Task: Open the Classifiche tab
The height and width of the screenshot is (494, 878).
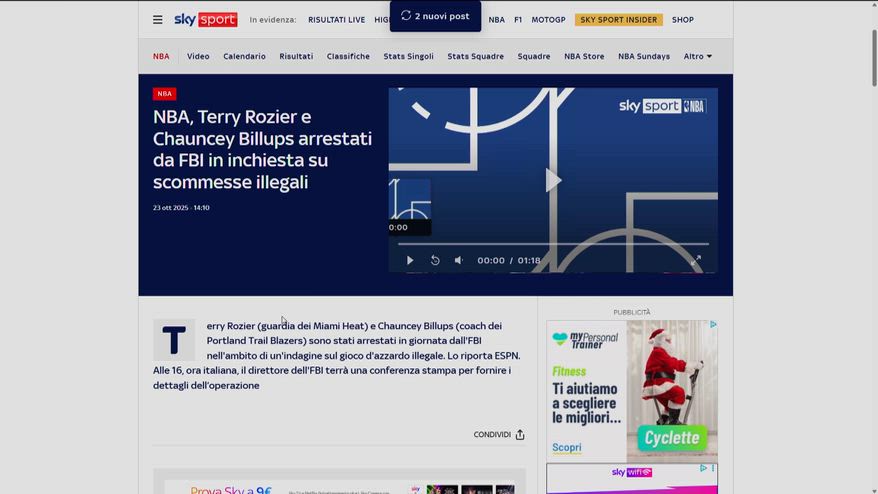Action: coord(348,56)
